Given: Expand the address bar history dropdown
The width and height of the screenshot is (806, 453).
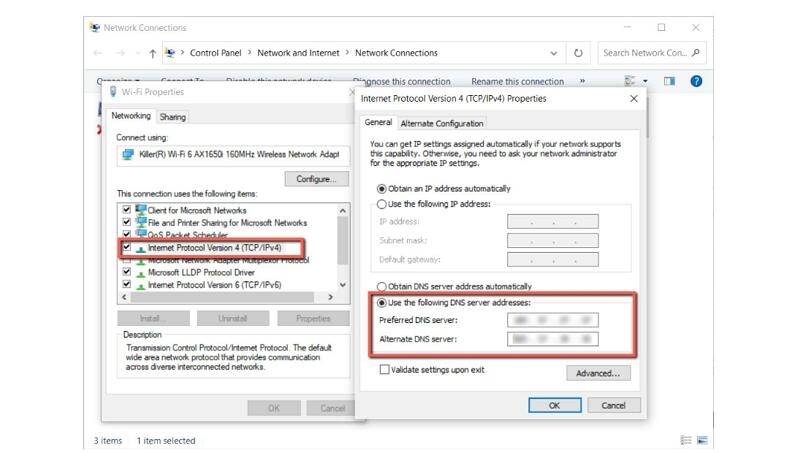Looking at the screenshot, I should tap(554, 53).
